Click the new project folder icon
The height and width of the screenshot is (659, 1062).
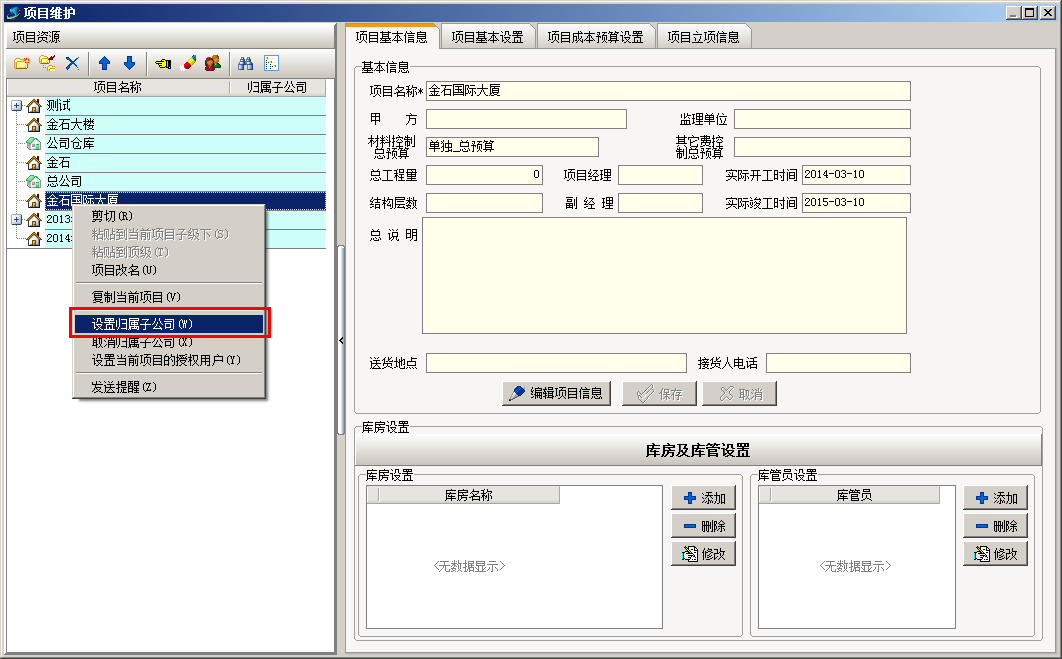click(23, 62)
